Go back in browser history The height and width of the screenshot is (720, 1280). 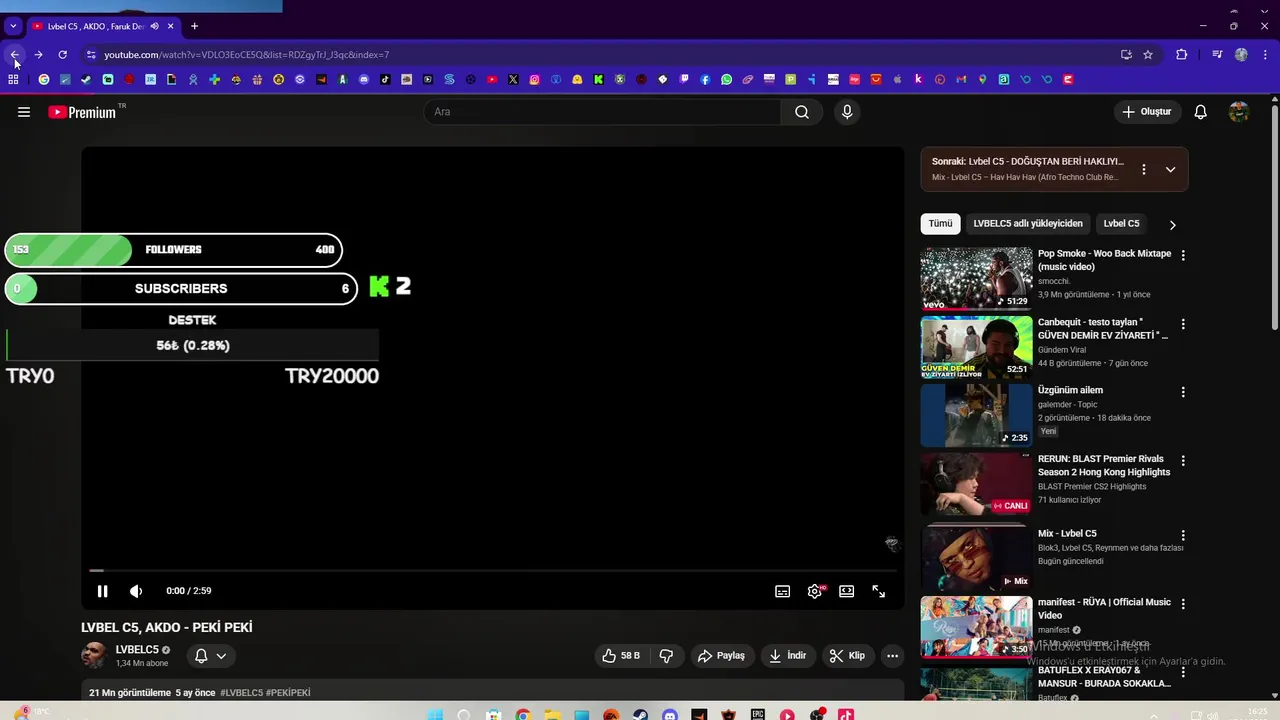click(14, 55)
